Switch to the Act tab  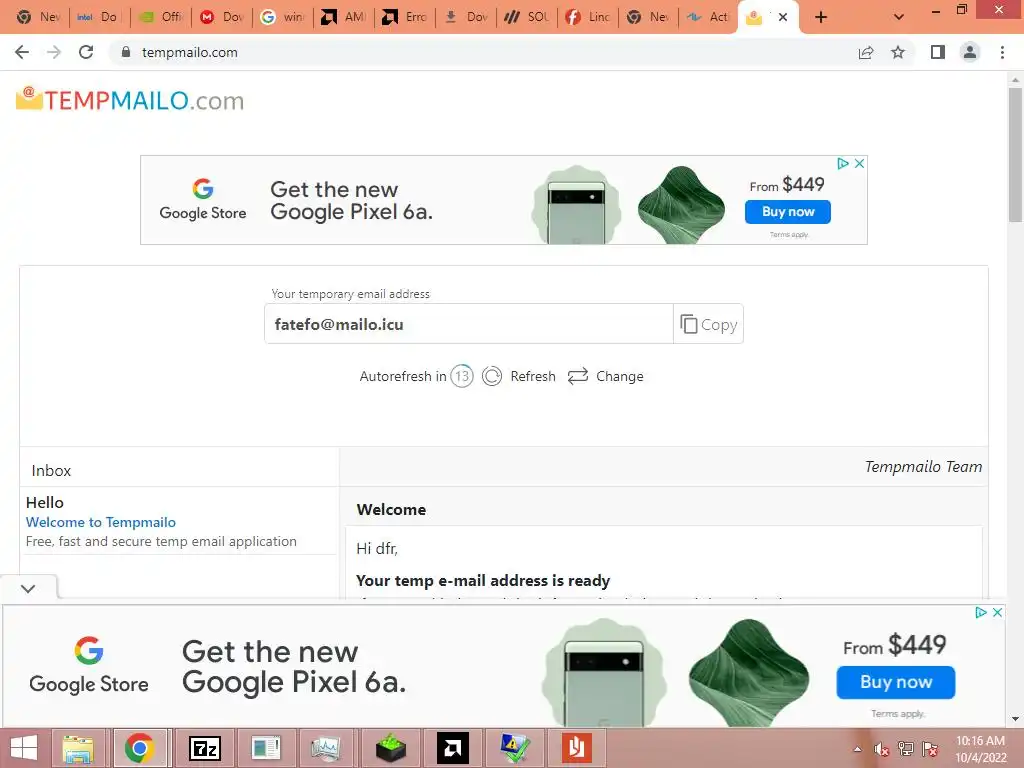click(x=709, y=17)
